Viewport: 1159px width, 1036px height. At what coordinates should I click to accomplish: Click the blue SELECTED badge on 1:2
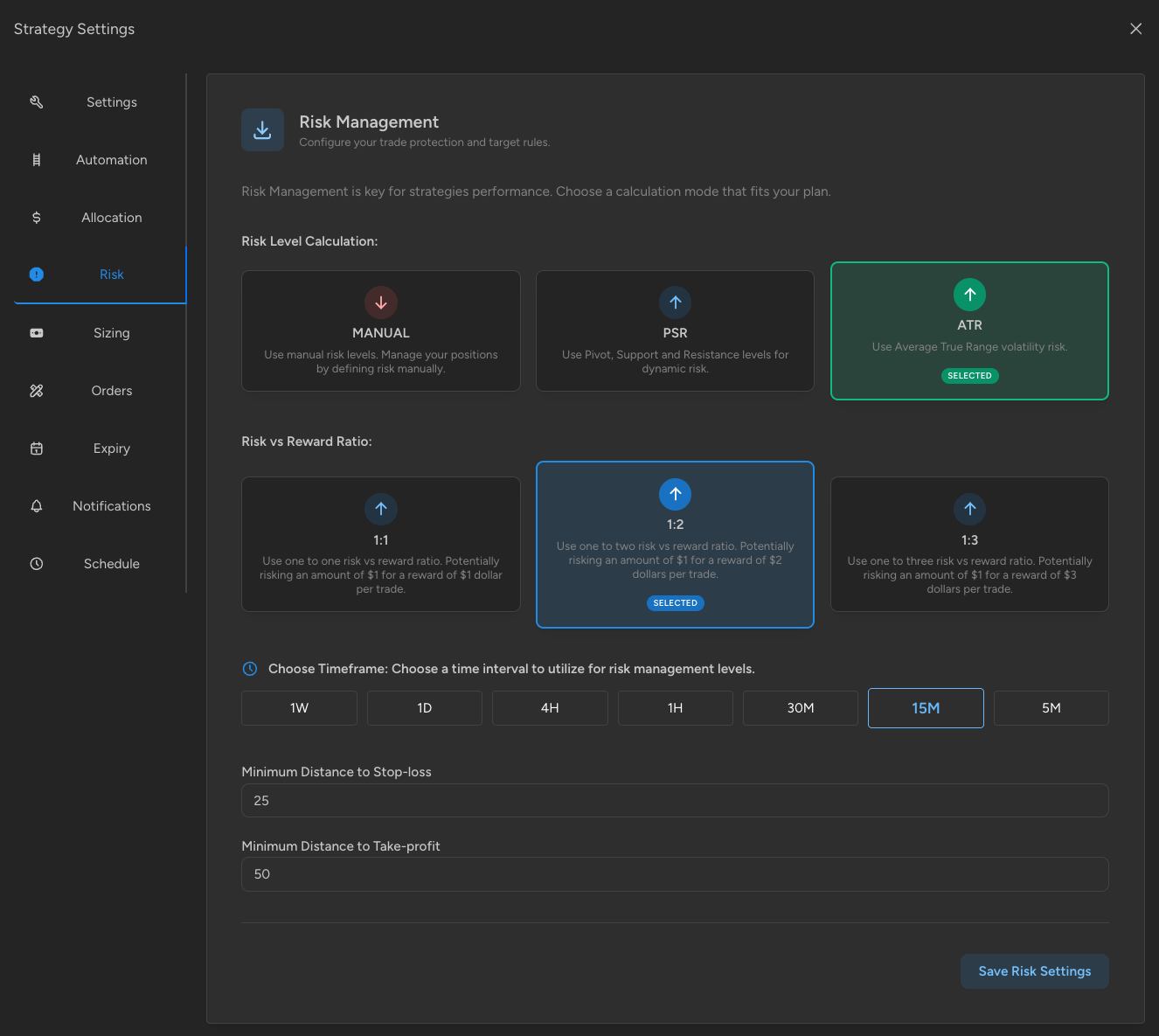pyautogui.click(x=676, y=603)
